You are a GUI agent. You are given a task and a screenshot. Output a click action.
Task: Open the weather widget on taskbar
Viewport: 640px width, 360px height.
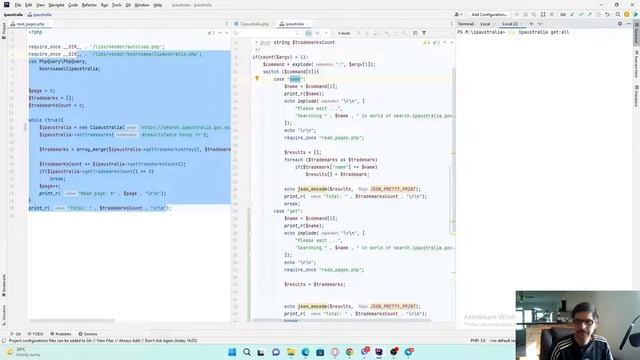[x=24, y=352]
